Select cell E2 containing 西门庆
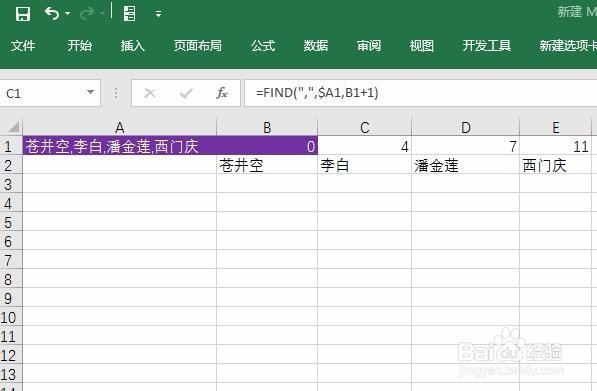This screenshot has height=391, width=597. point(555,165)
